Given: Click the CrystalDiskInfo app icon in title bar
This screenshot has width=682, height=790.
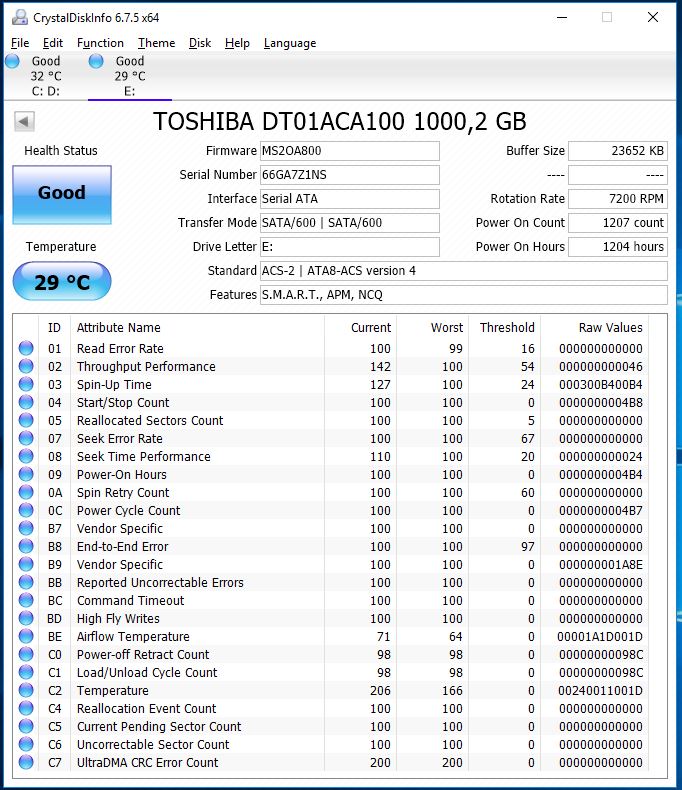Looking at the screenshot, I should click(x=20, y=17).
